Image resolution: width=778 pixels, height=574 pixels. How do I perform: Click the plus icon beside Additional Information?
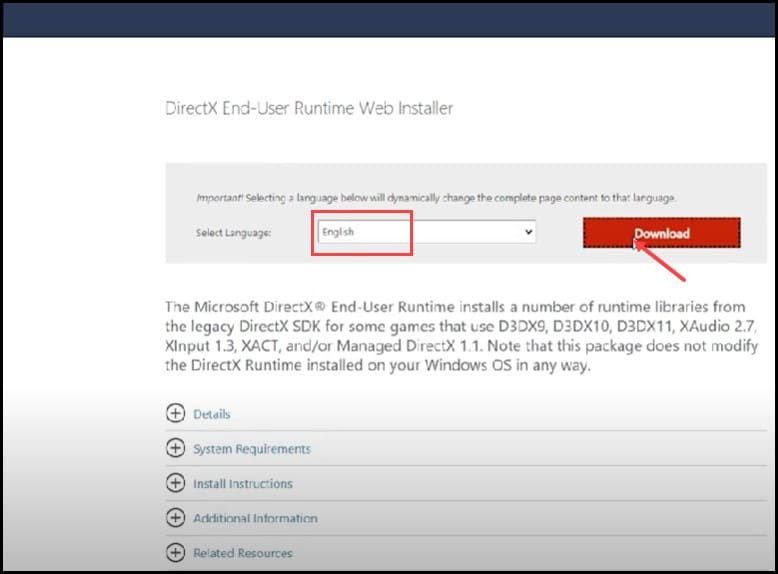(x=175, y=518)
